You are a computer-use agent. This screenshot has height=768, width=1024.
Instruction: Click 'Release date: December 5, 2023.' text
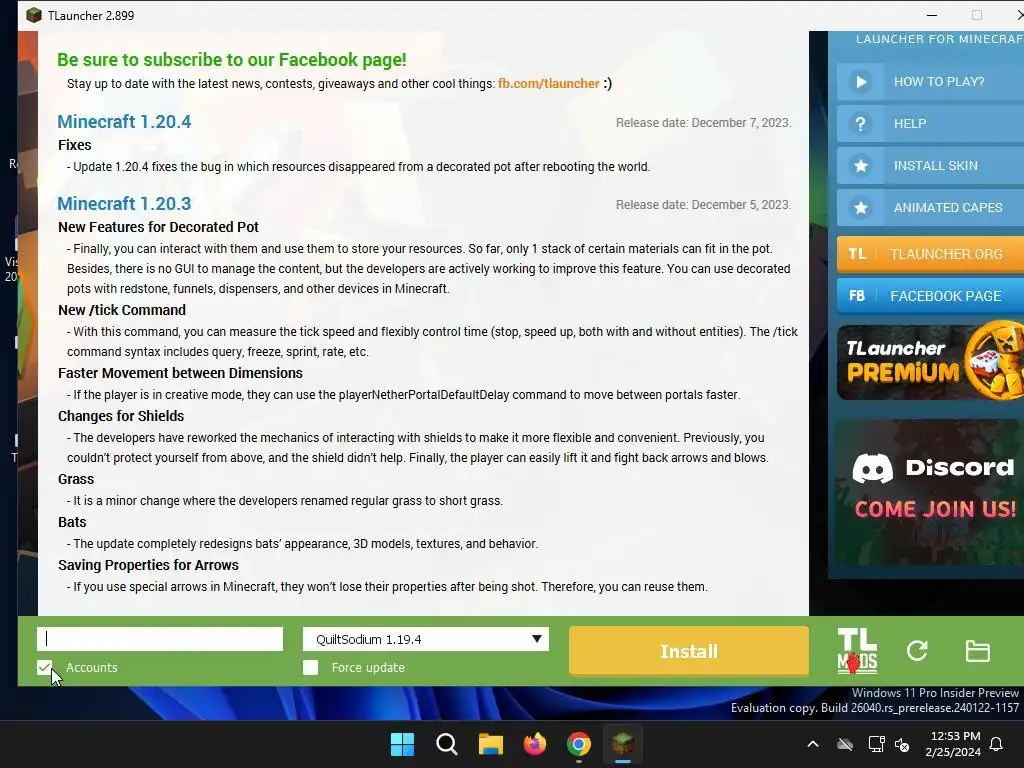click(703, 205)
